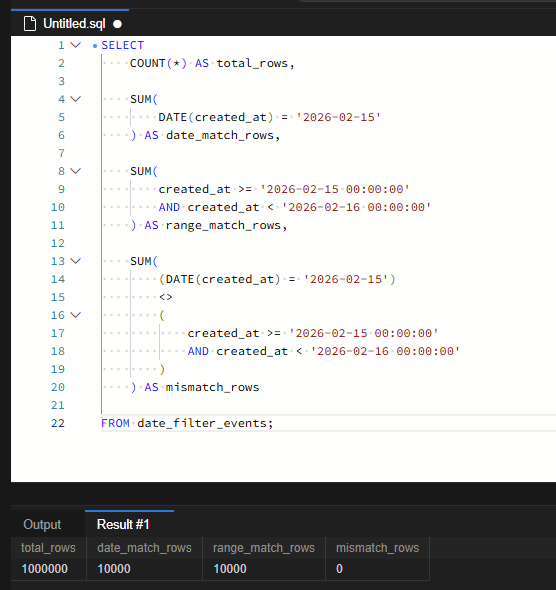Click the alias range_match_rows on line 11
This screenshot has height=590, width=556.
(223, 225)
